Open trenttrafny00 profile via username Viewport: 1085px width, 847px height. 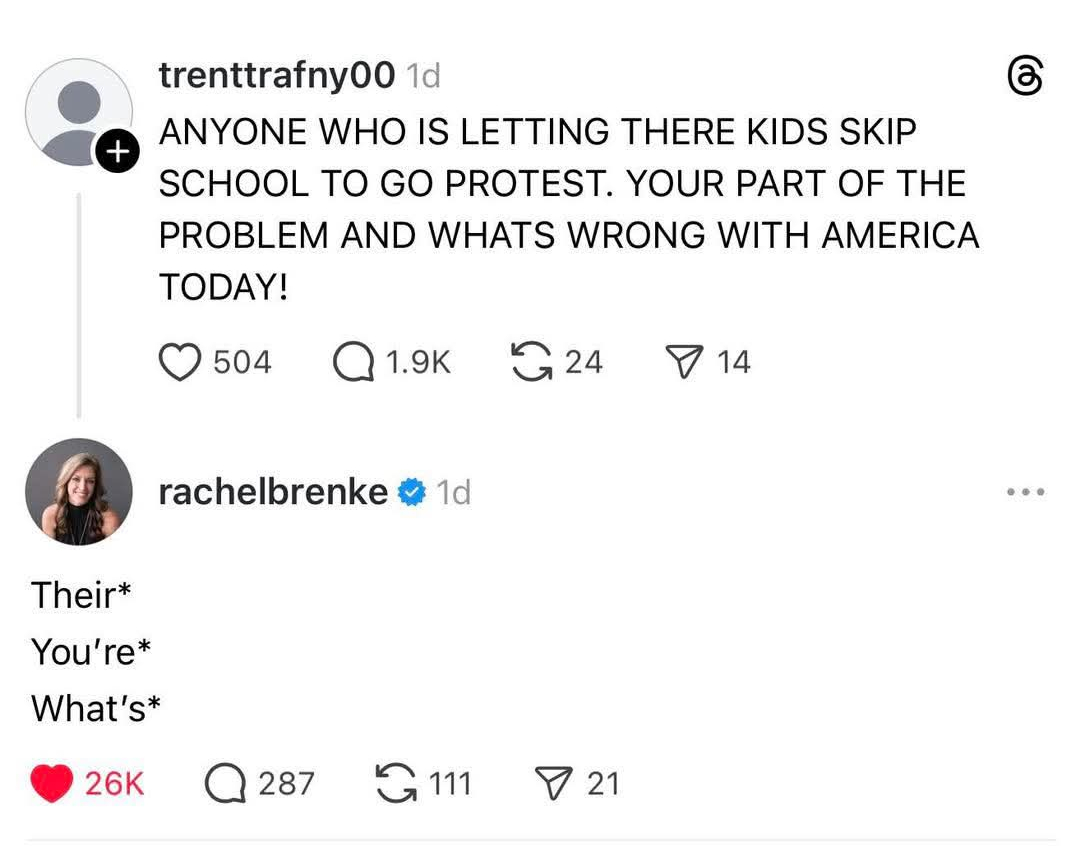pyautogui.click(x=277, y=76)
